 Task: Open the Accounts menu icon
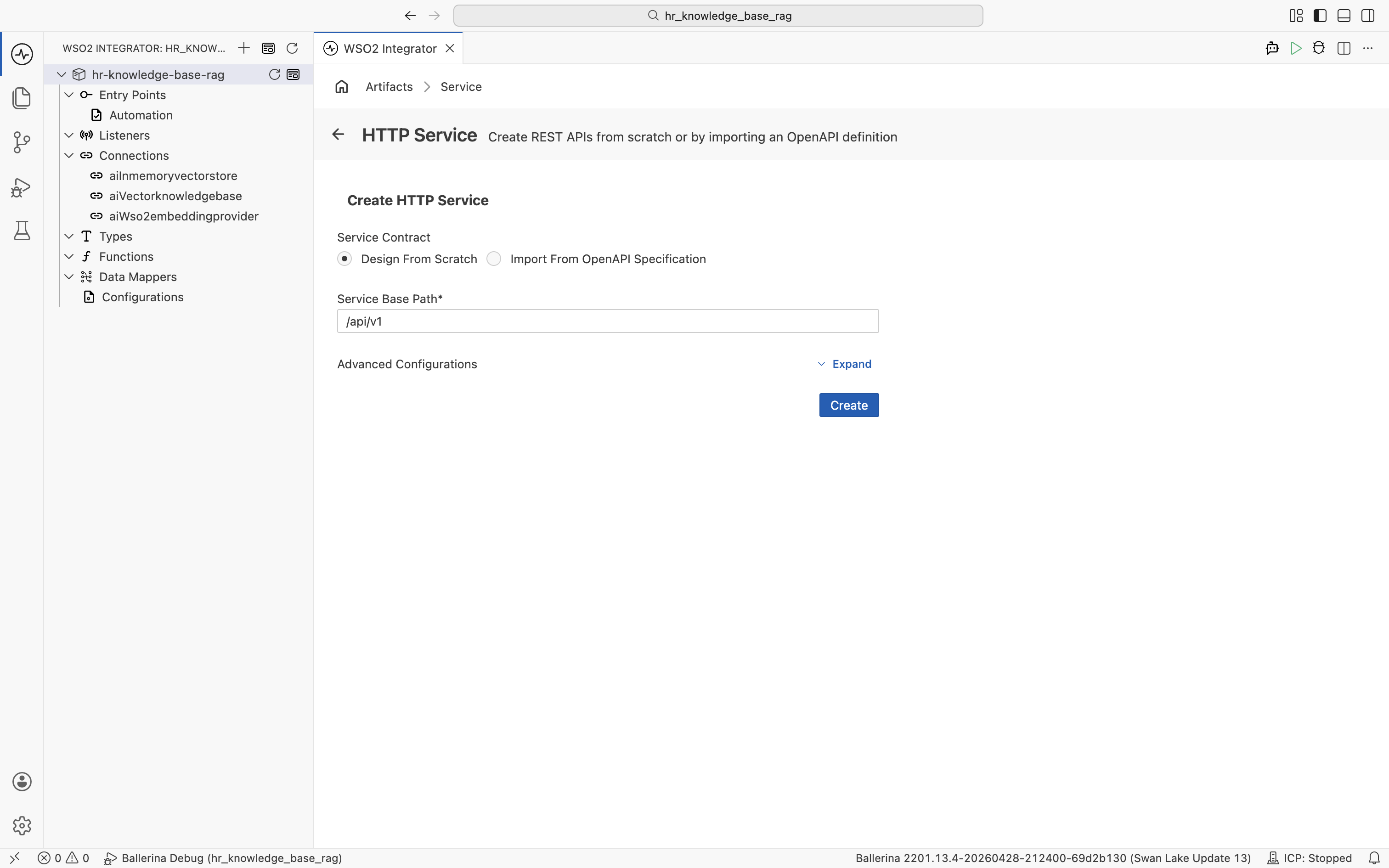[x=22, y=781]
